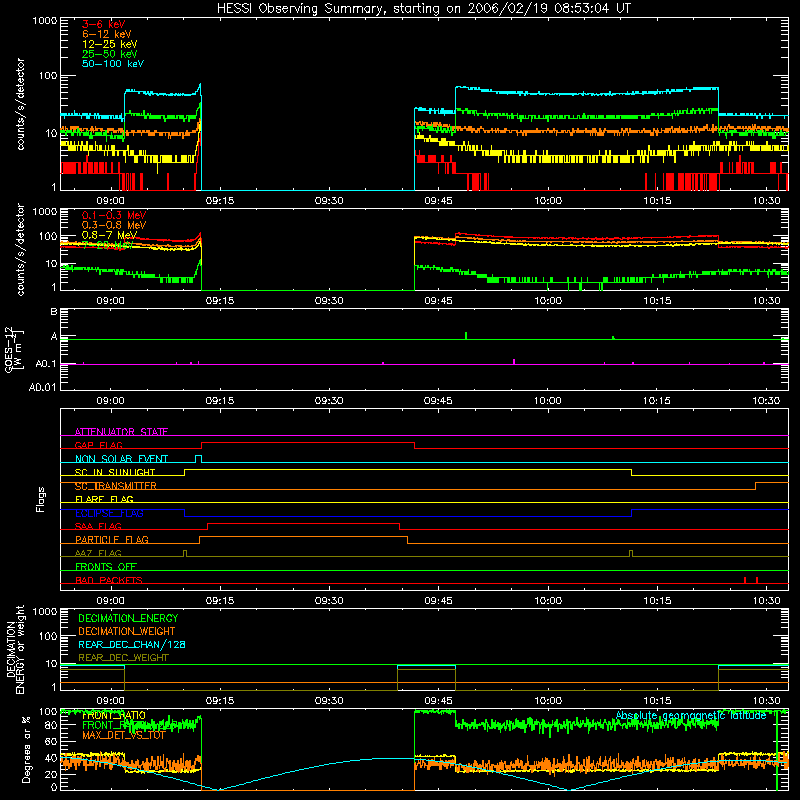The height and width of the screenshot is (800, 800).
Task: Click the 6-12 keV legend label
Action: 107,34
